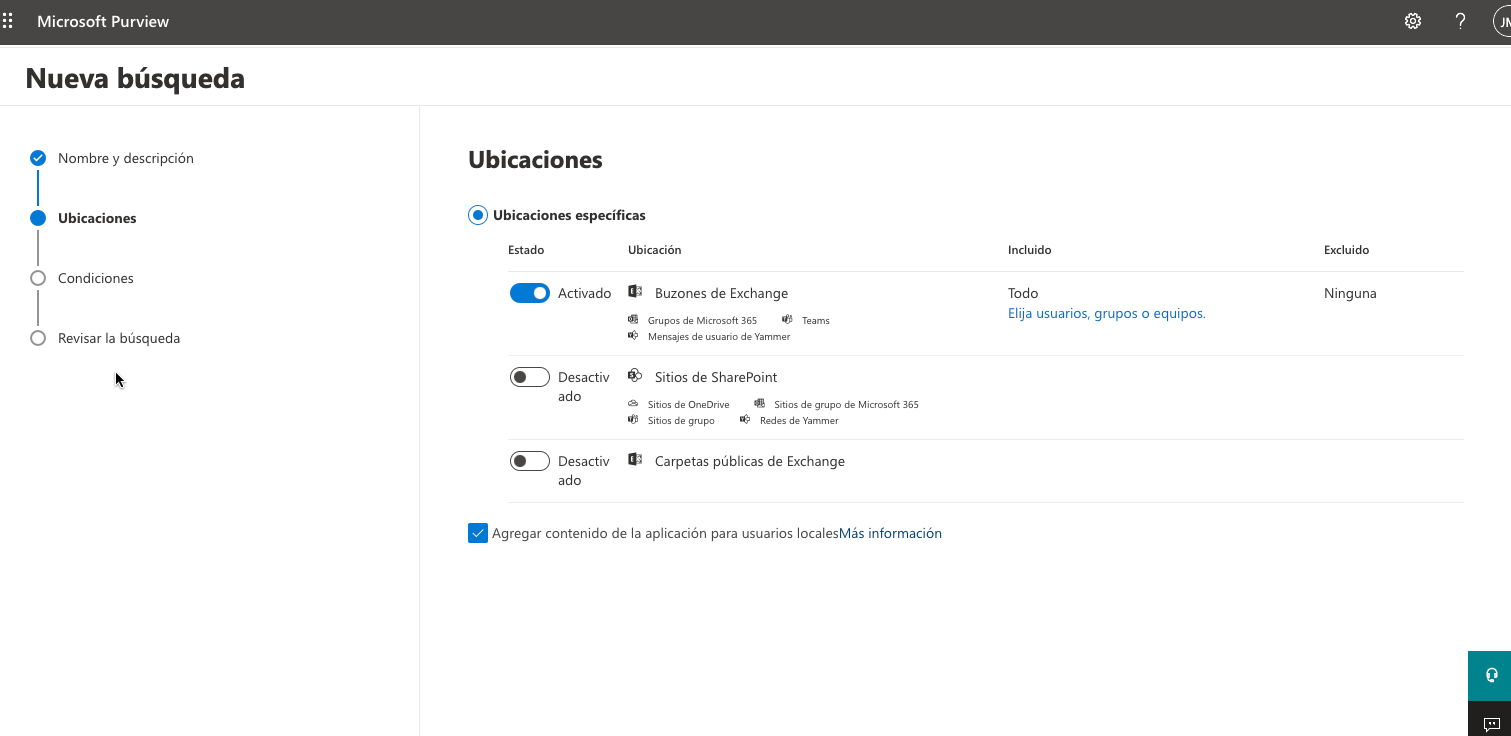The height and width of the screenshot is (736, 1511).
Task: Go to Nombre y descripción step
Action: (x=125, y=158)
